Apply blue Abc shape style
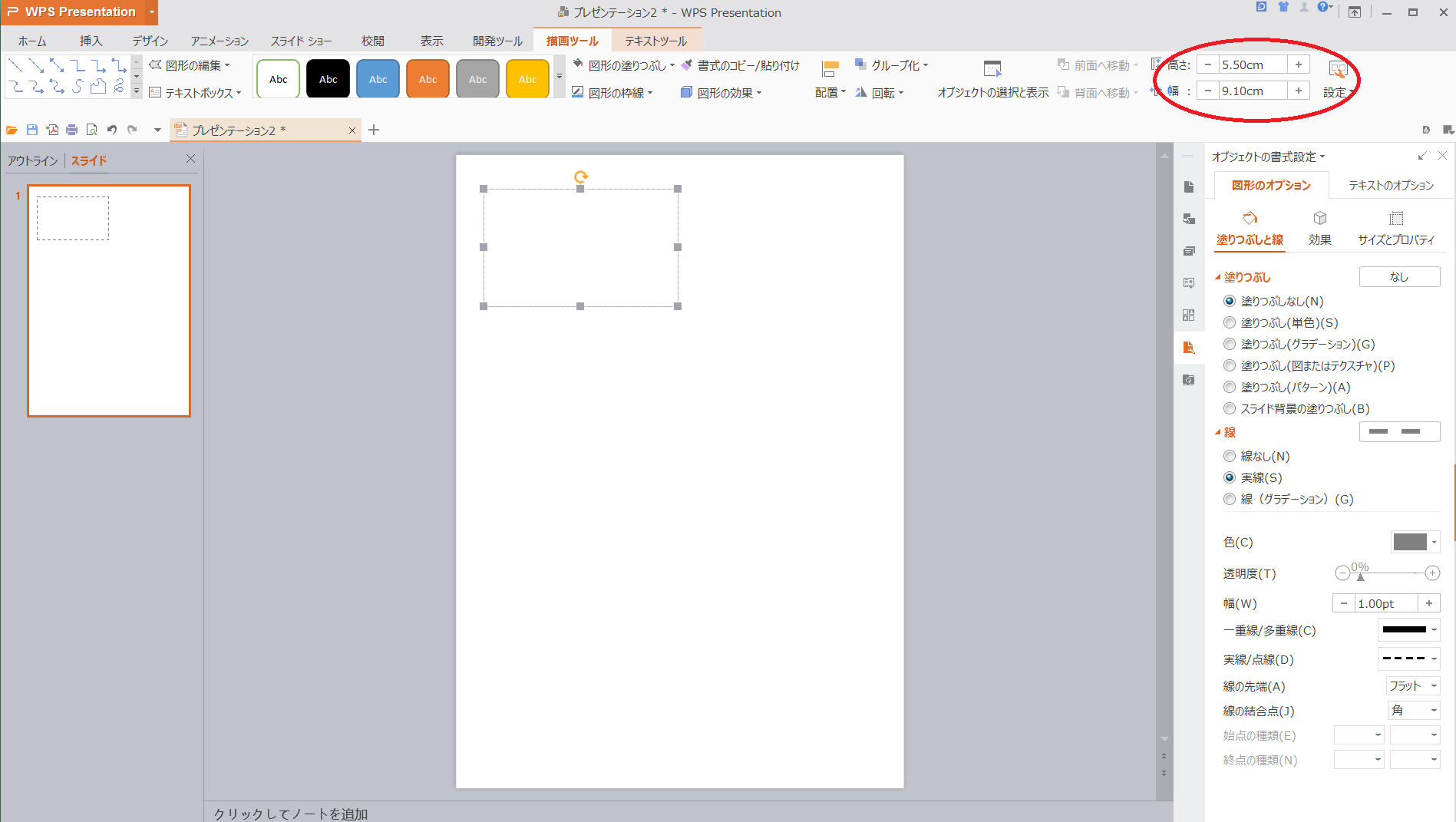 coord(378,79)
